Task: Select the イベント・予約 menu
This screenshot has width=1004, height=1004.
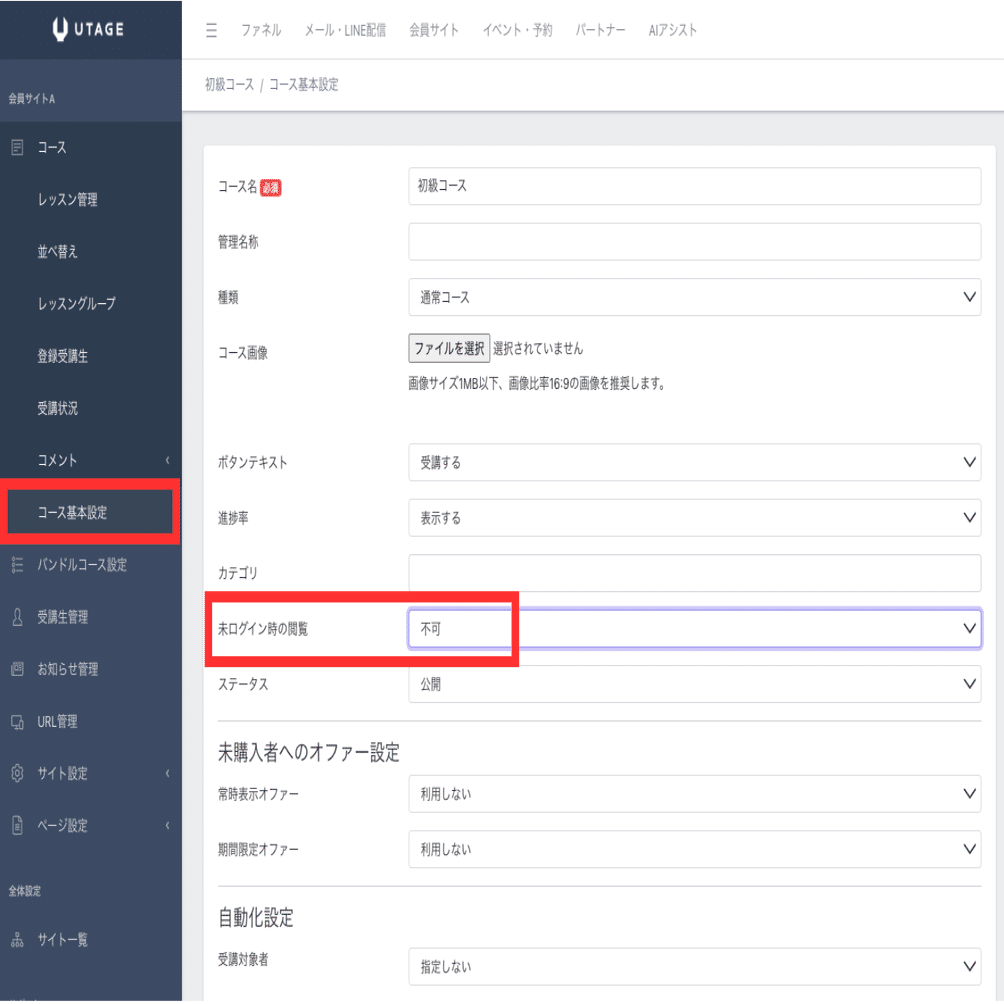Action: [520, 29]
